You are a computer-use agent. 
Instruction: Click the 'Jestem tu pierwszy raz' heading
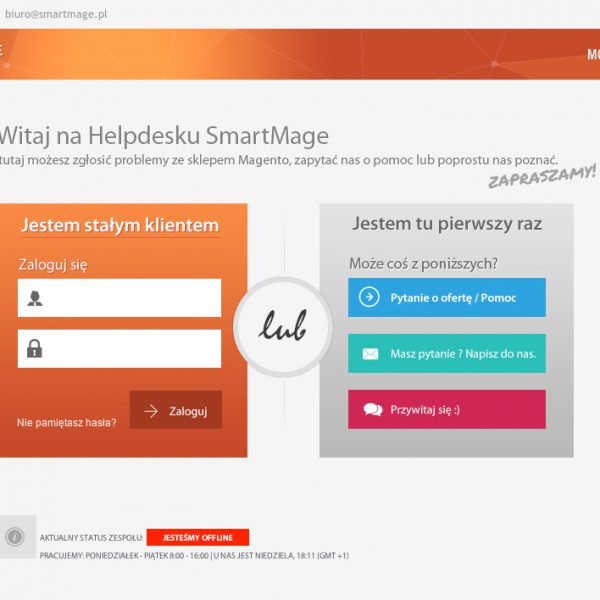447,224
